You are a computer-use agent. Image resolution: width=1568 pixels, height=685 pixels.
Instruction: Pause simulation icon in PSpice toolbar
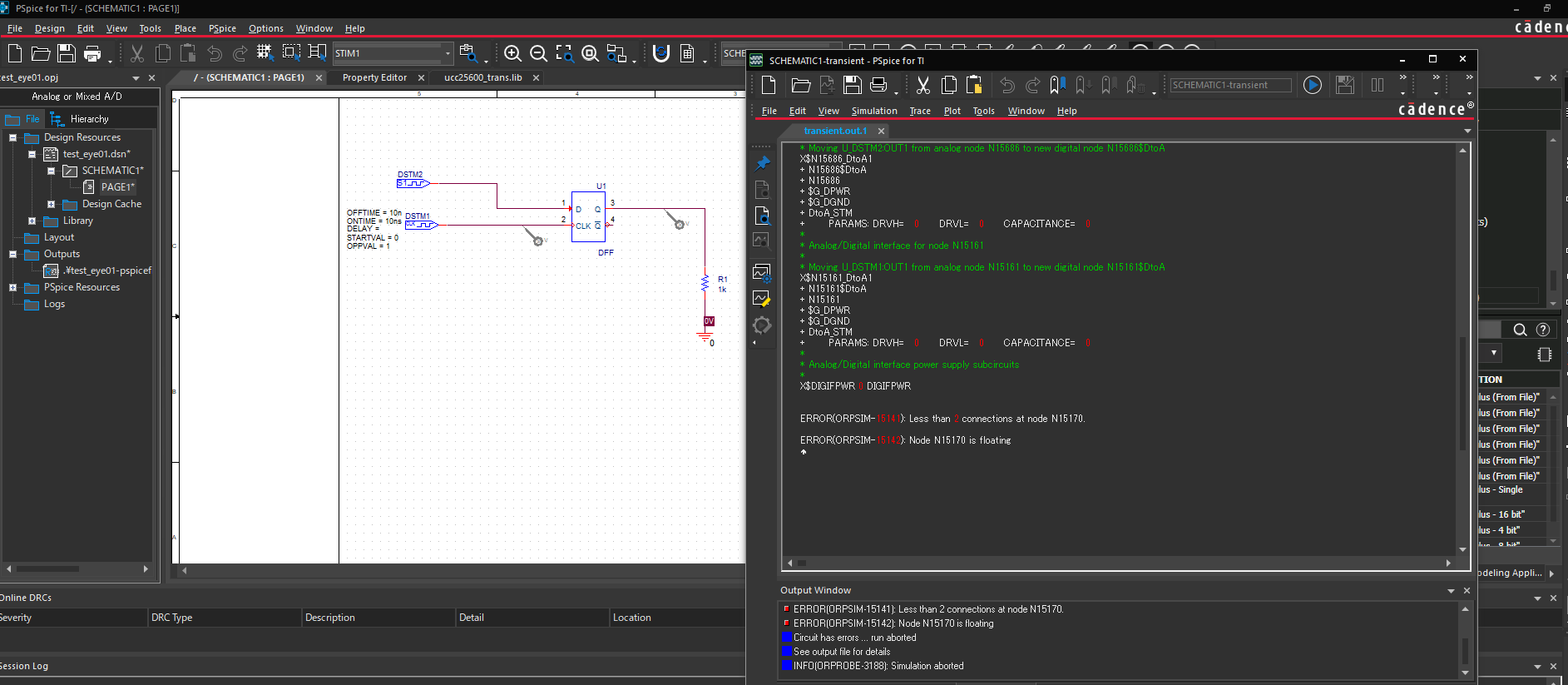1378,85
